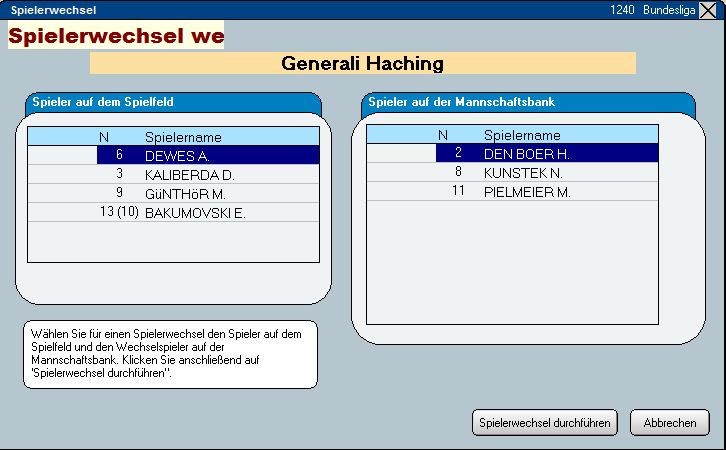This screenshot has width=726, height=450.
Task: Click the 1240 Bundesliga label in title bar
Action: click(x=652, y=9)
